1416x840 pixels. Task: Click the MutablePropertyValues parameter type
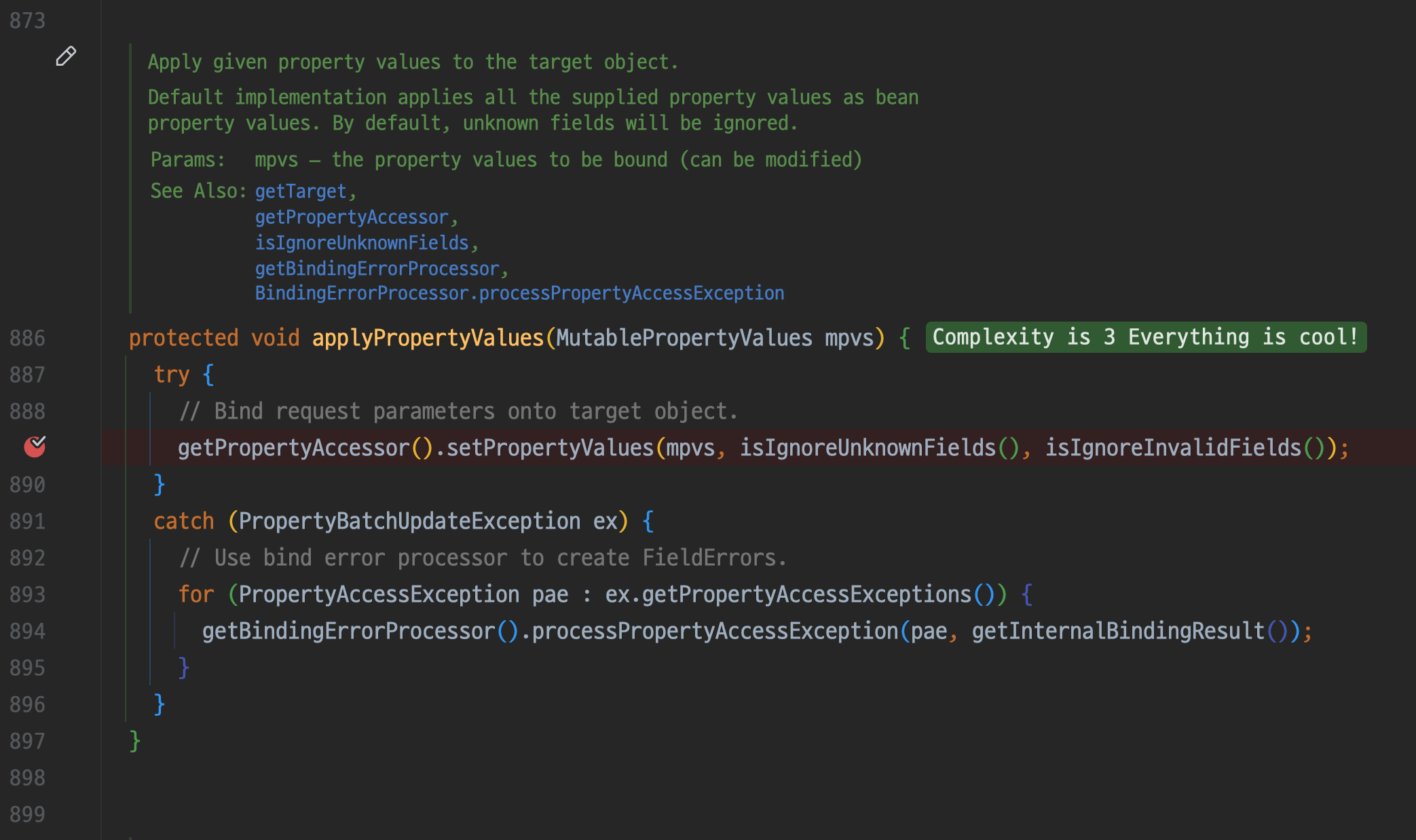pos(684,338)
